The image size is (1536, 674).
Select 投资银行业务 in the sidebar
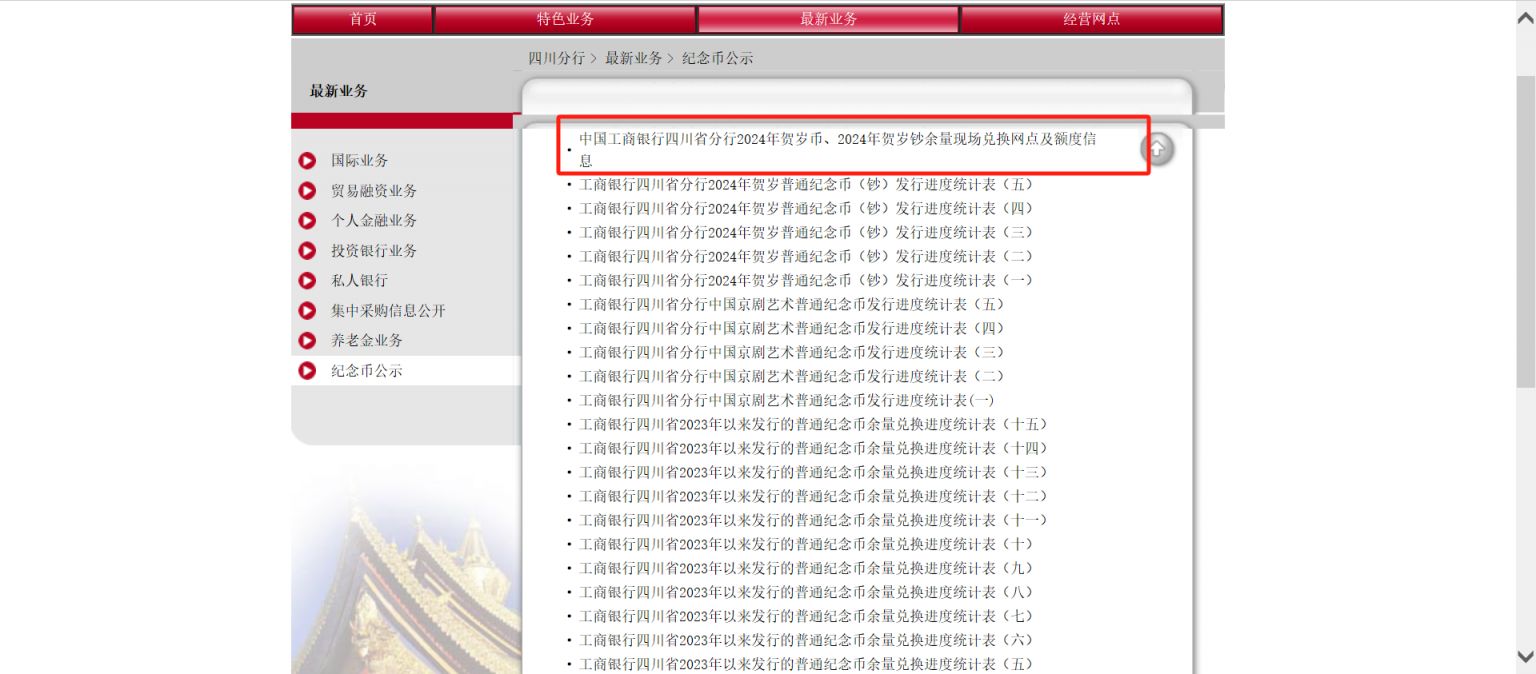374,250
